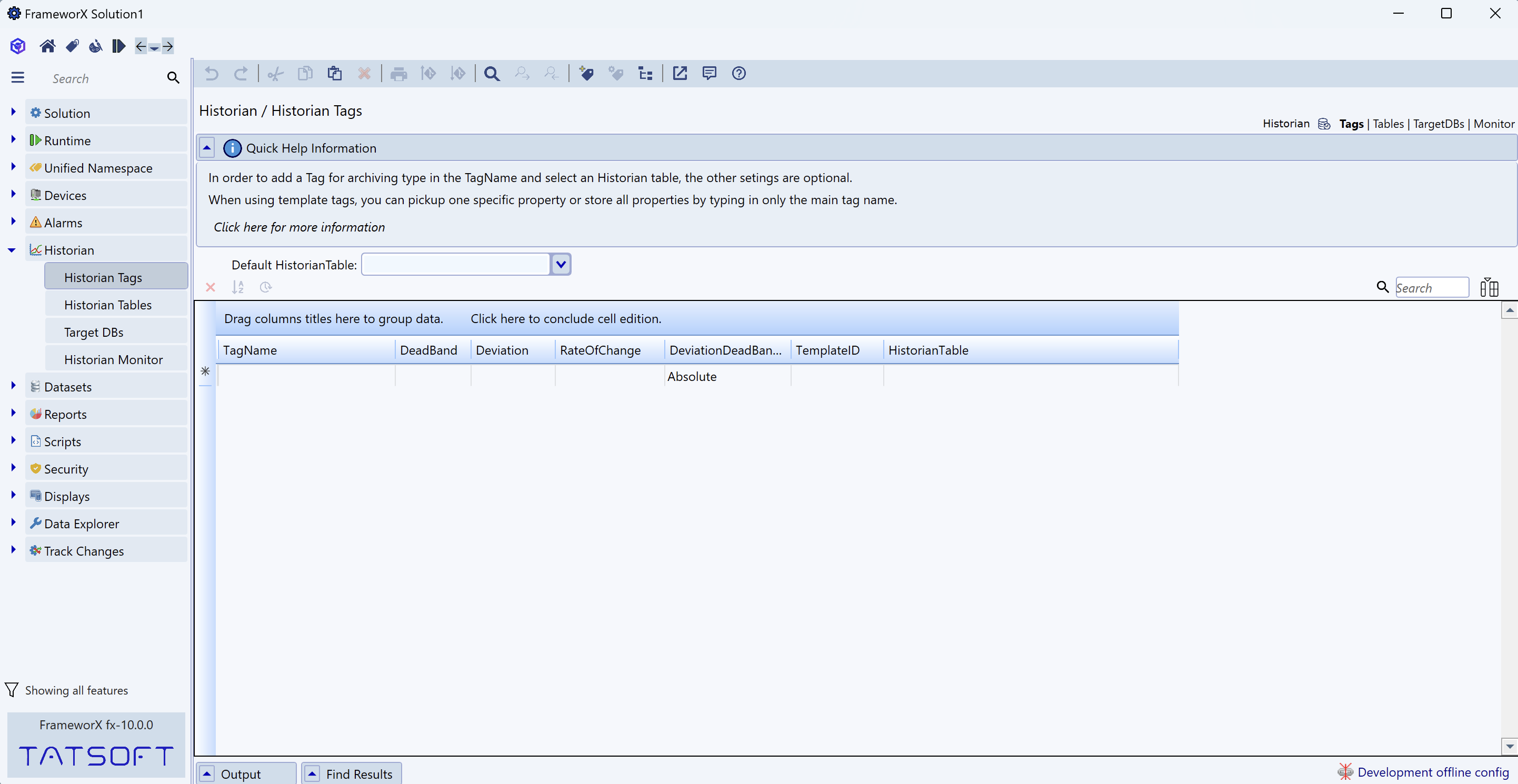
Task: Collapse the Quick Help Information panel
Action: click(x=207, y=148)
